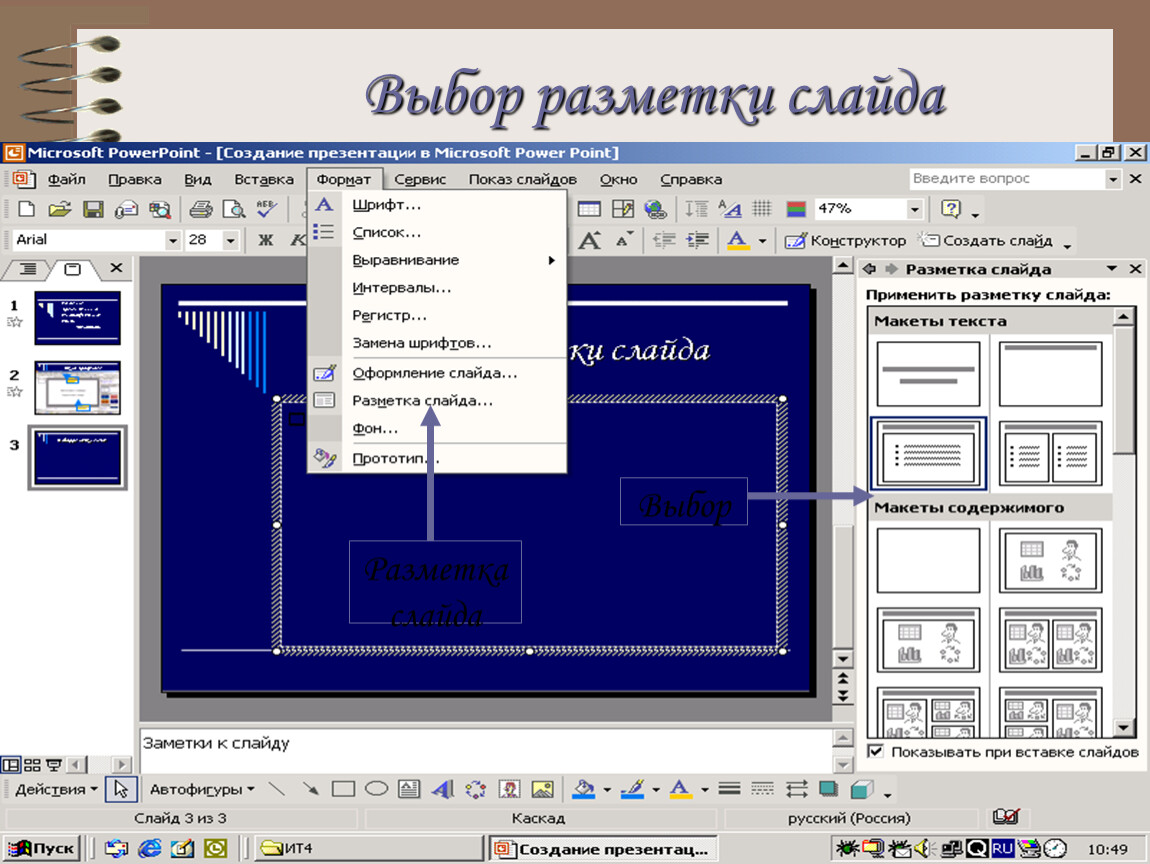
Task: Run the spelling check icon
Action: pyautogui.click(x=266, y=209)
